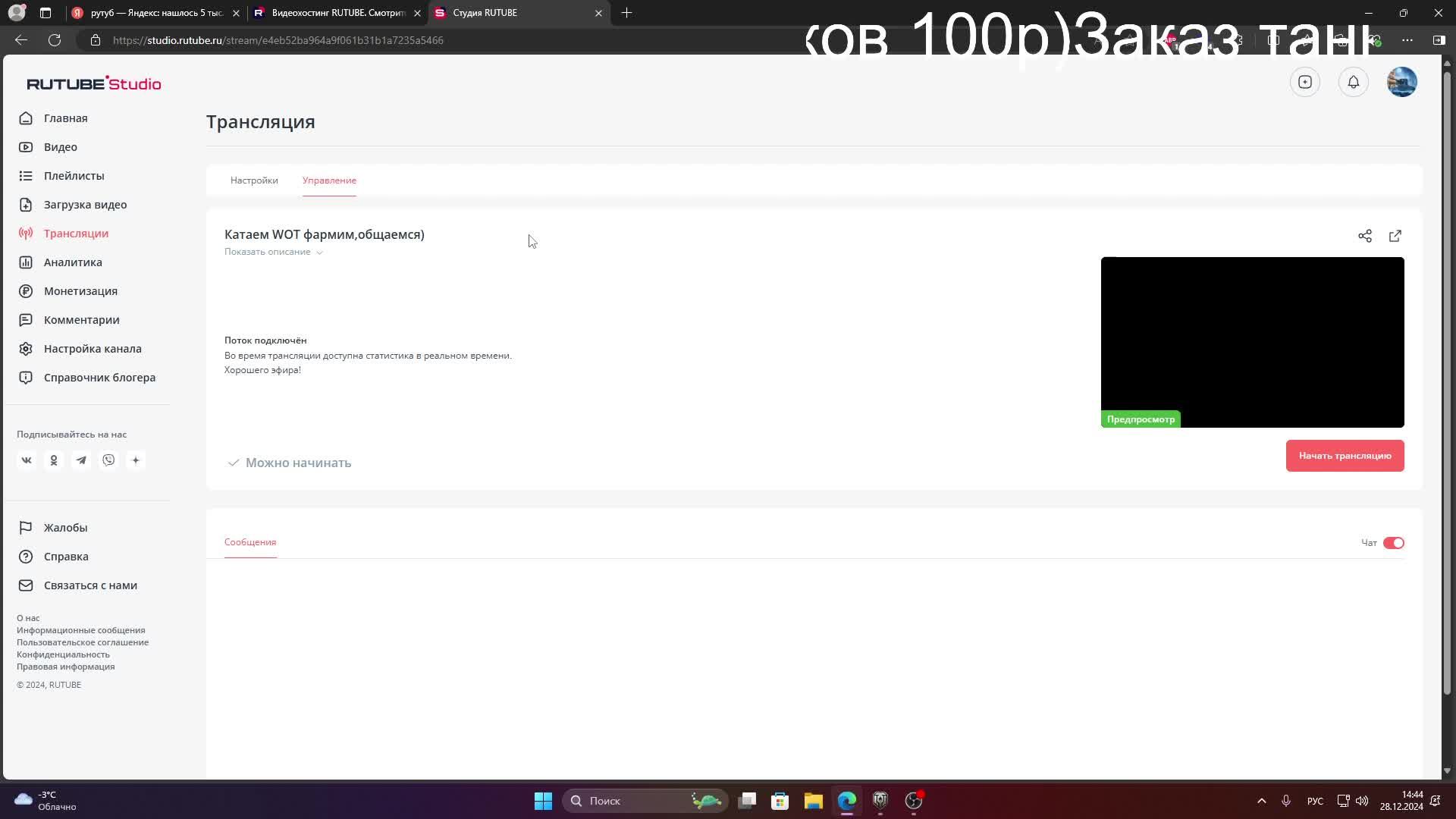Open the О нас link
The height and width of the screenshot is (819, 1456).
pyautogui.click(x=28, y=618)
